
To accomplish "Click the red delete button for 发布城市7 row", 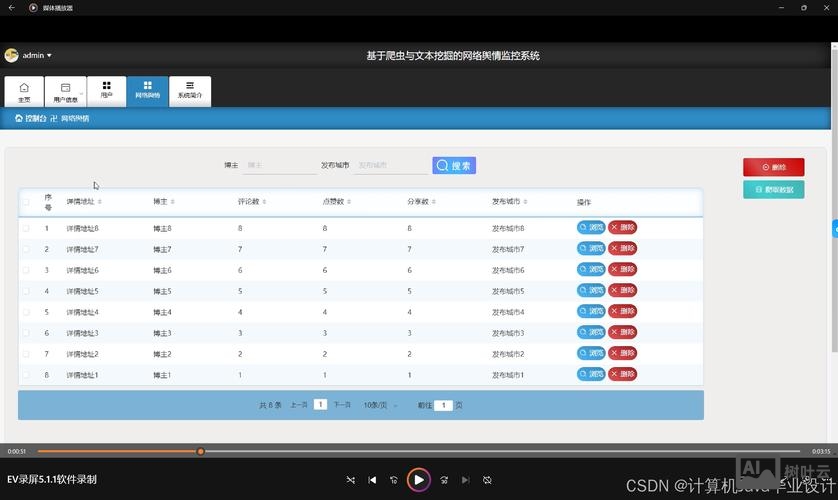I will coord(623,248).
